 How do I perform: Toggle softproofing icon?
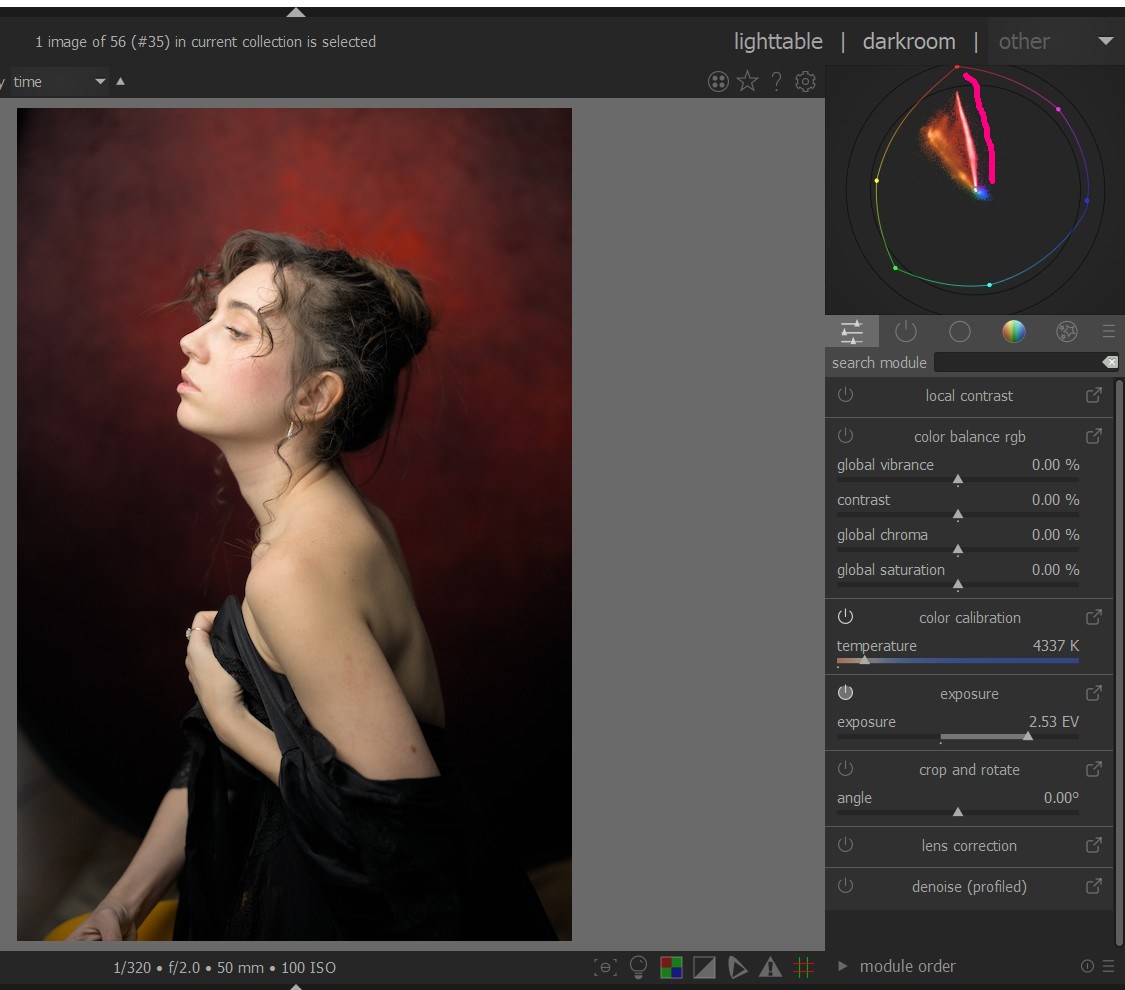pos(737,967)
